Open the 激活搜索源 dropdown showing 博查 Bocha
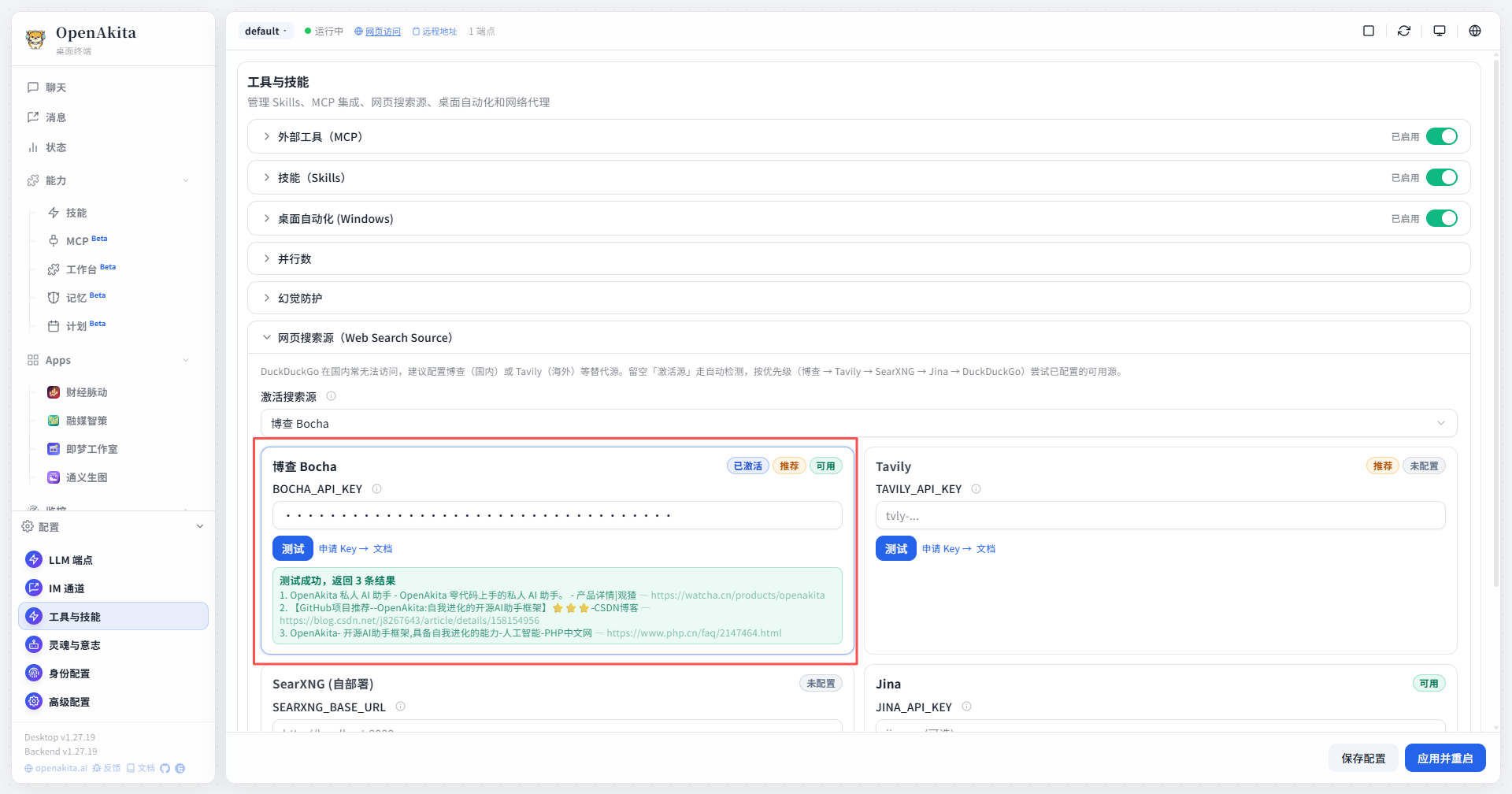Image resolution: width=1512 pixels, height=794 pixels. (x=858, y=423)
